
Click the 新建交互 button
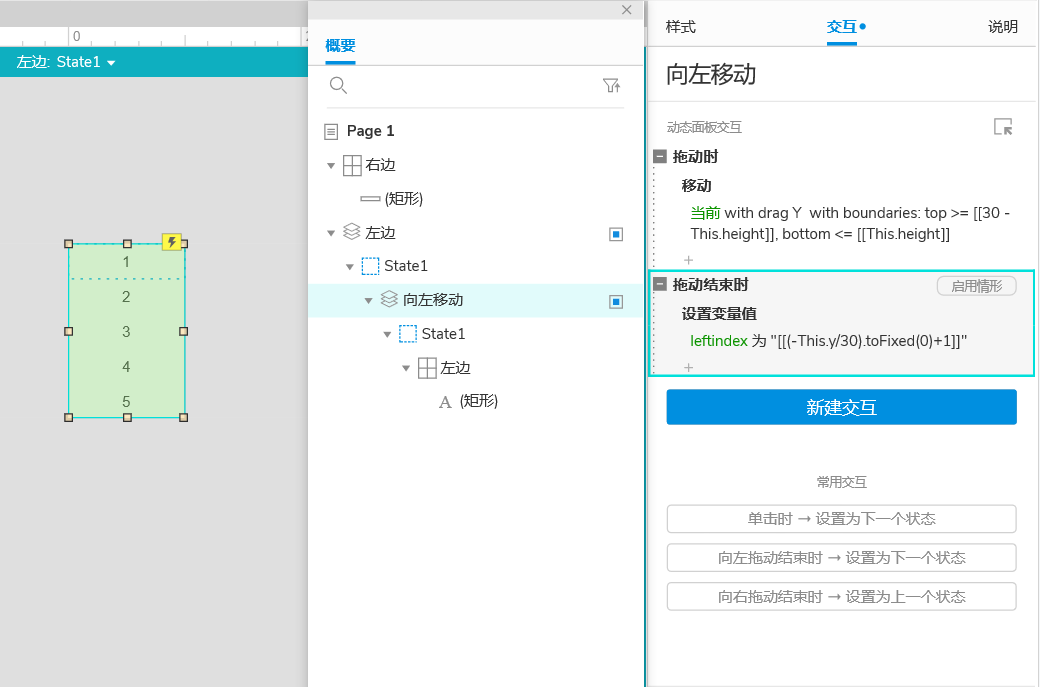point(841,407)
